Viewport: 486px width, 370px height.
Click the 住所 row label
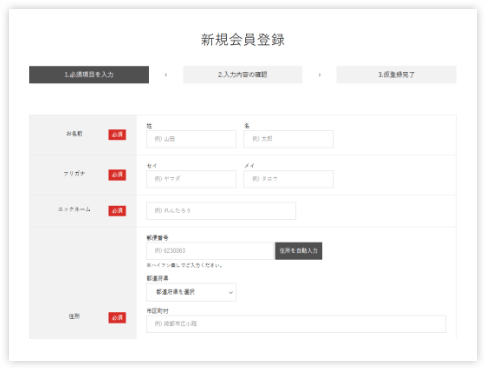coord(74,316)
